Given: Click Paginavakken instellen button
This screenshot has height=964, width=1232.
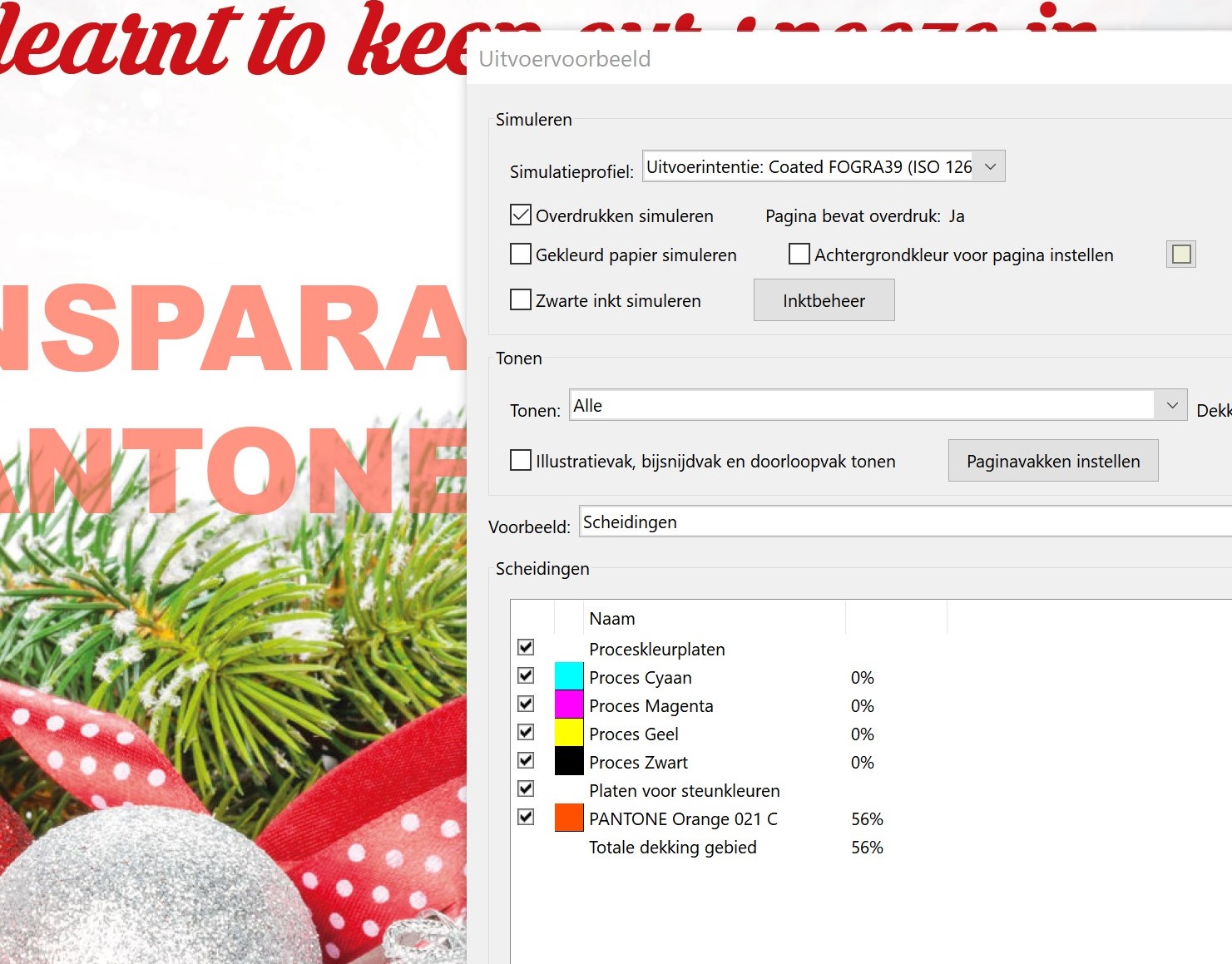Looking at the screenshot, I should tap(1053, 461).
